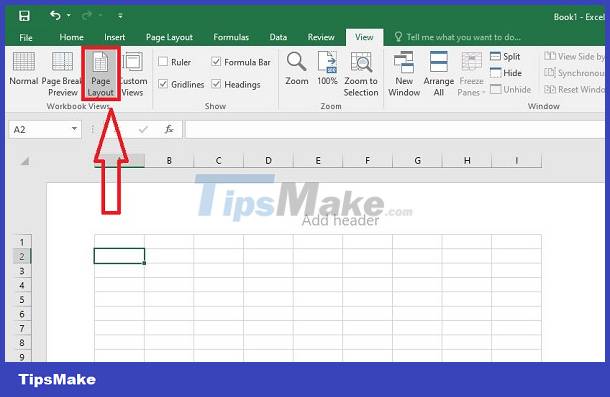Image resolution: width=610 pixels, height=397 pixels.
Task: Open the undo history dropdown arrow
Action: click(x=69, y=16)
